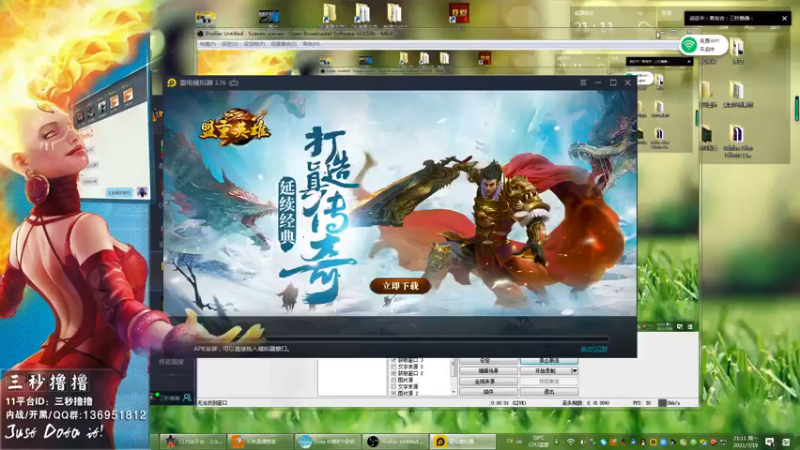Open the QQ group link in LDPlayer footer
800x450 pixels.
pos(594,349)
